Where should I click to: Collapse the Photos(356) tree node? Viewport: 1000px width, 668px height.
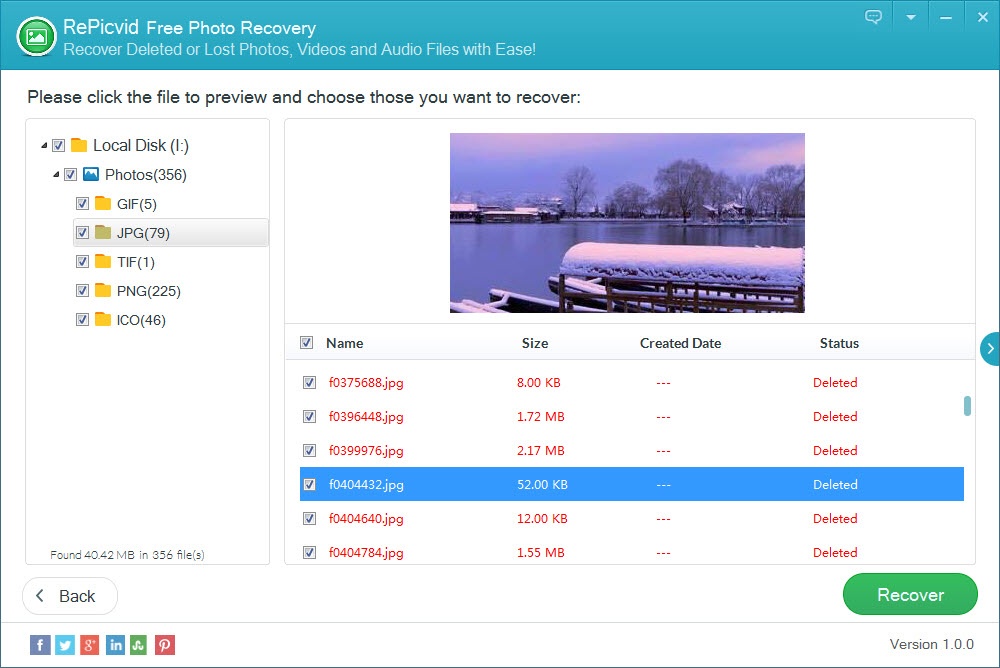pyautogui.click(x=56, y=174)
